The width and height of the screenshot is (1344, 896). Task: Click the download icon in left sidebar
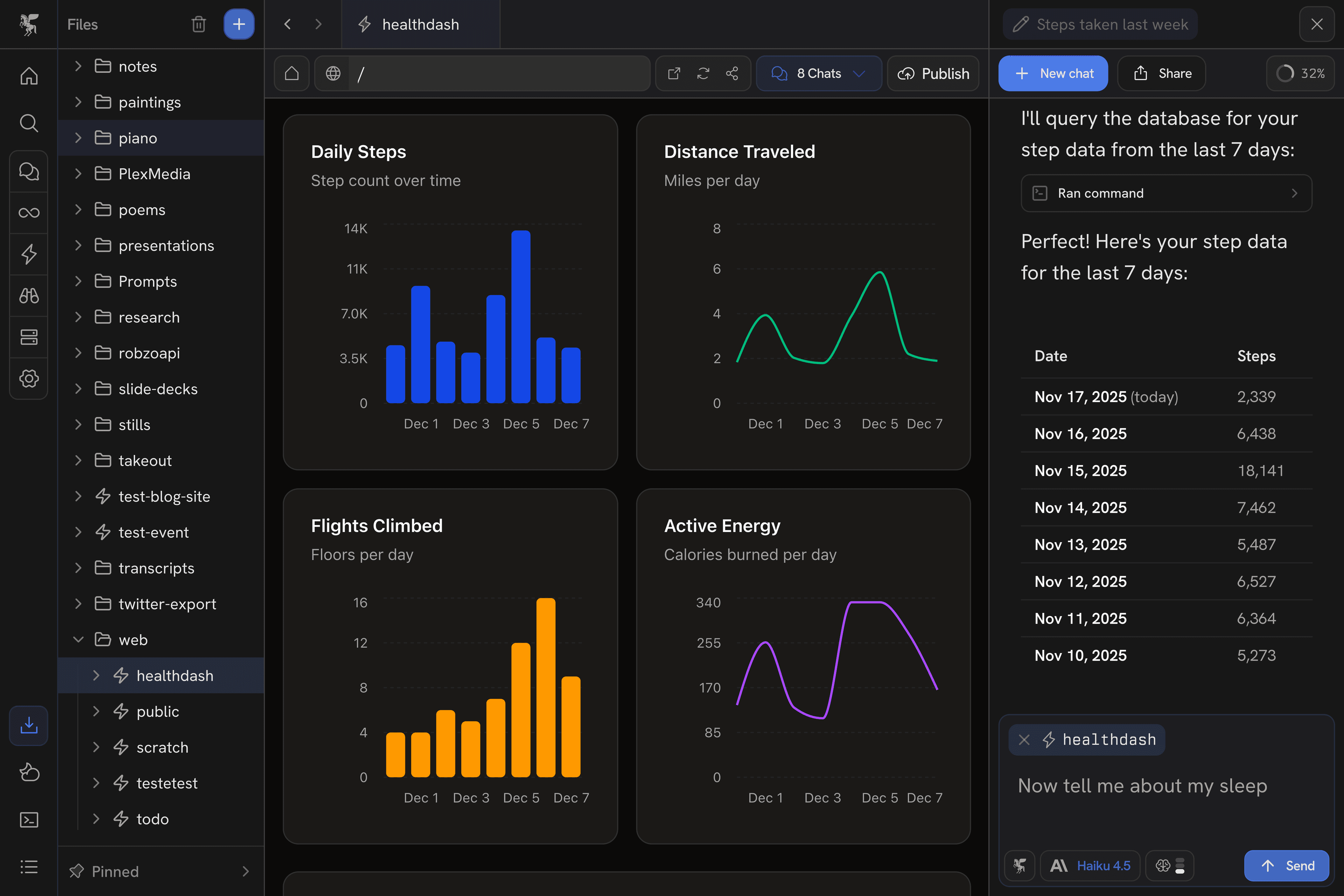tap(29, 726)
